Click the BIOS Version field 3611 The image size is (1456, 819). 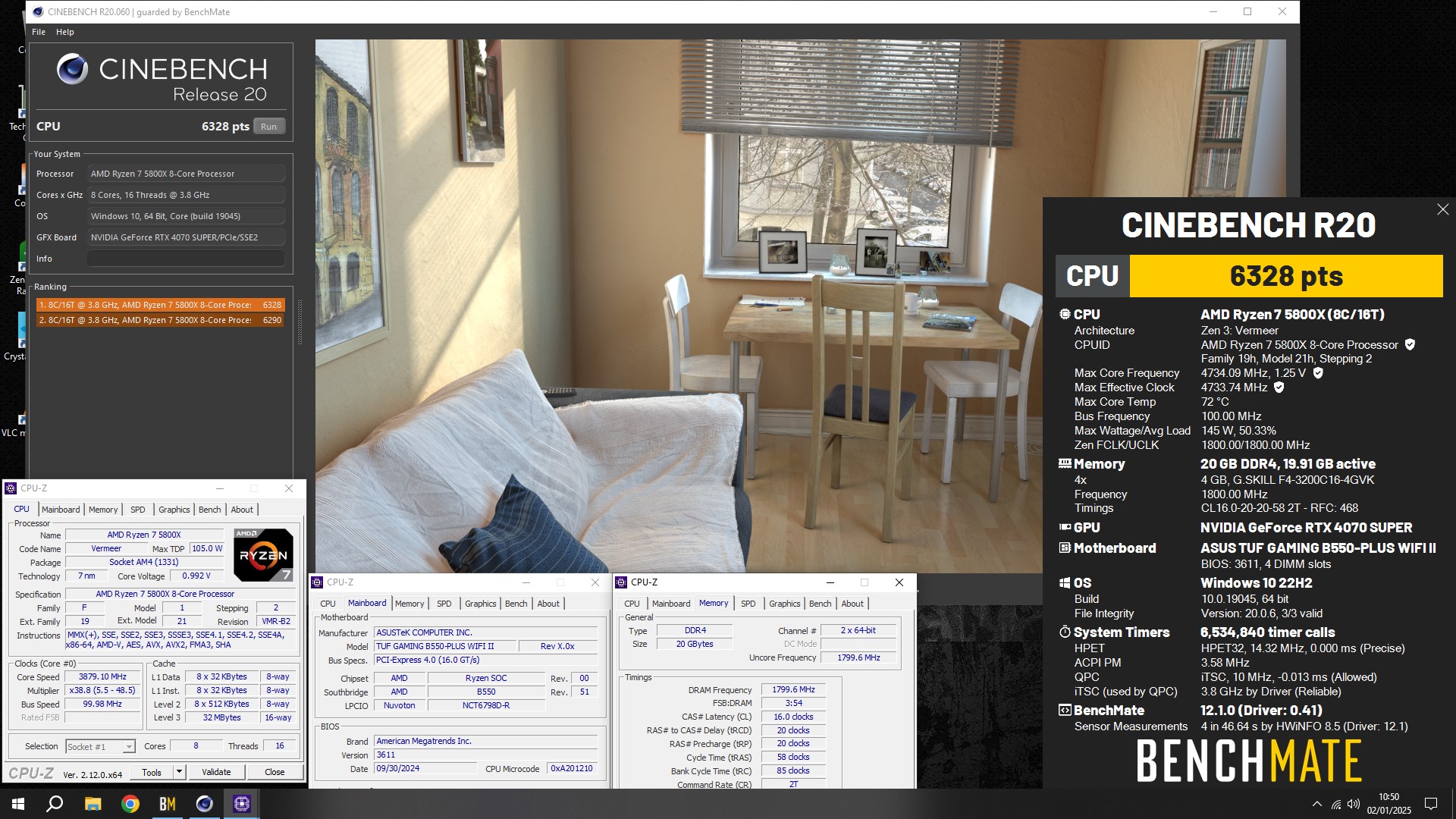[x=485, y=755]
